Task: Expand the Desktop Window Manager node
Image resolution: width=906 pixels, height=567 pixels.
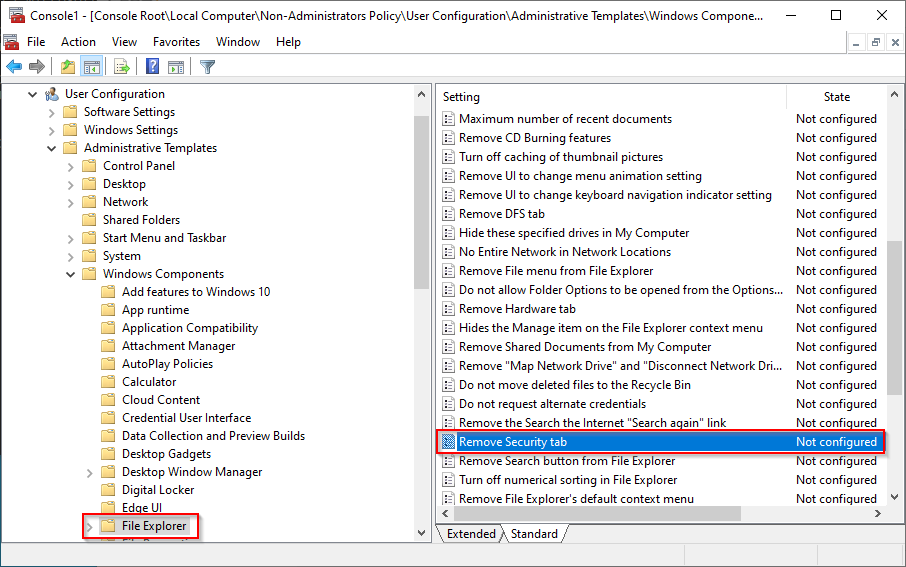Action: (x=90, y=472)
